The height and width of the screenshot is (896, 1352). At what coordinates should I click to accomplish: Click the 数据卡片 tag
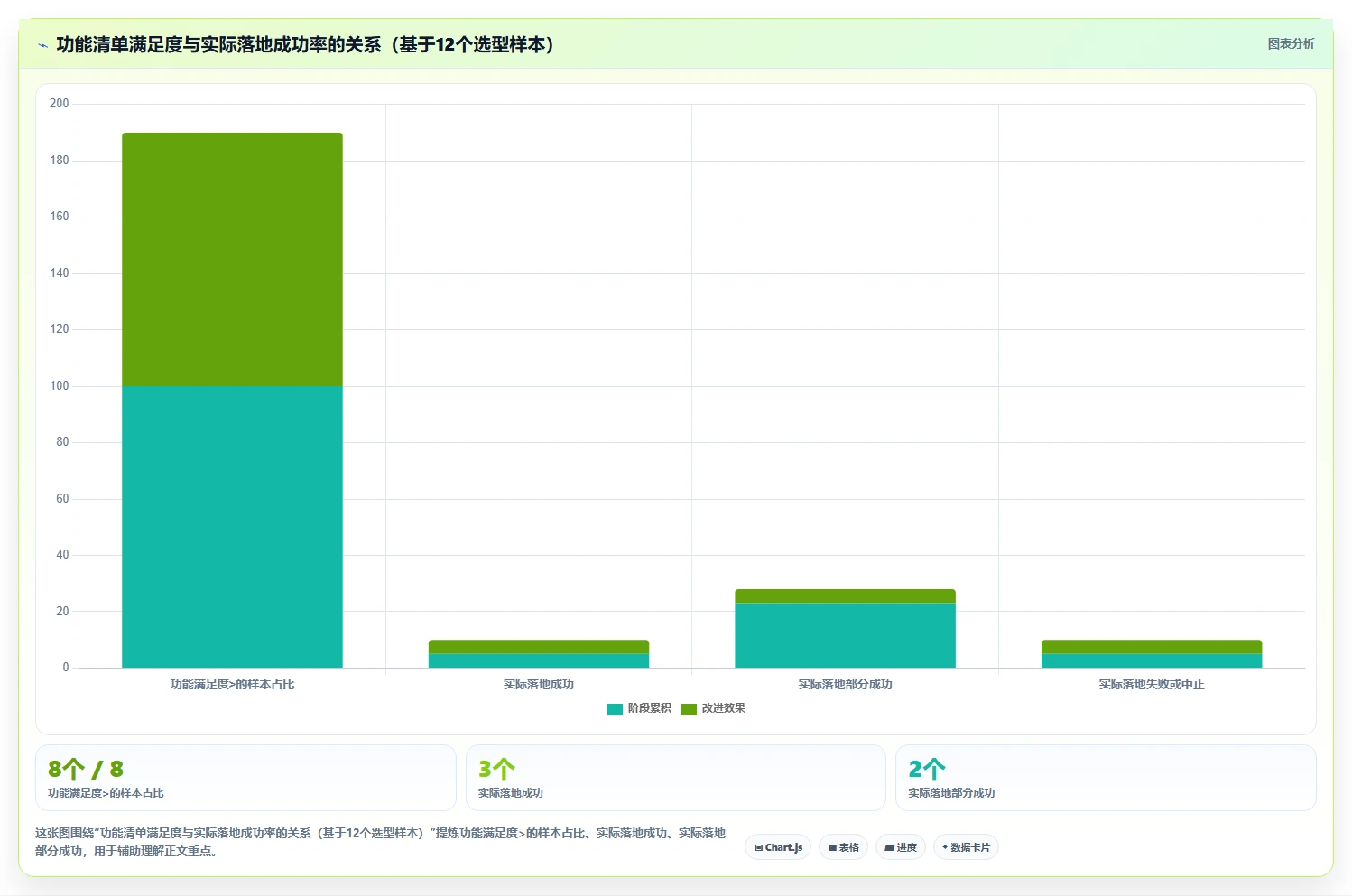966,847
